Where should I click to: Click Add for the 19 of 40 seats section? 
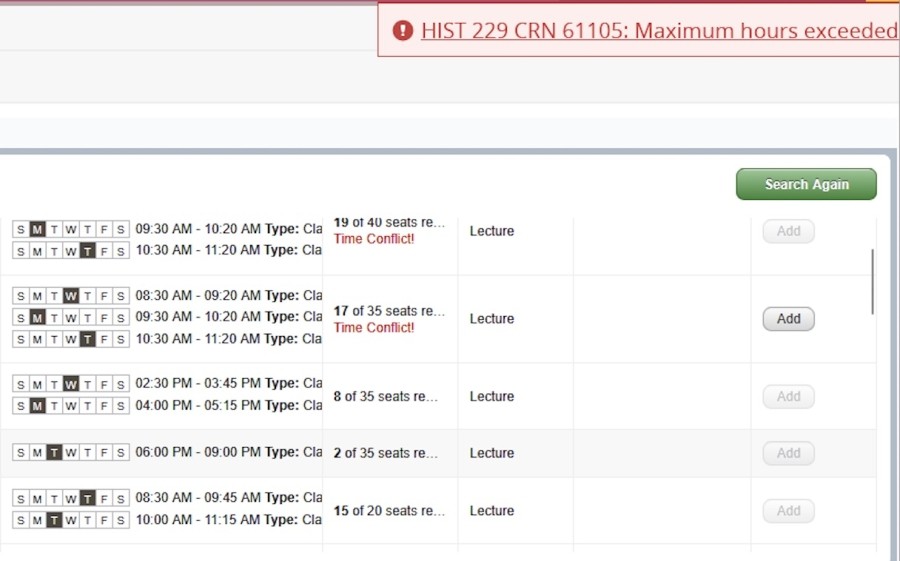tap(788, 231)
